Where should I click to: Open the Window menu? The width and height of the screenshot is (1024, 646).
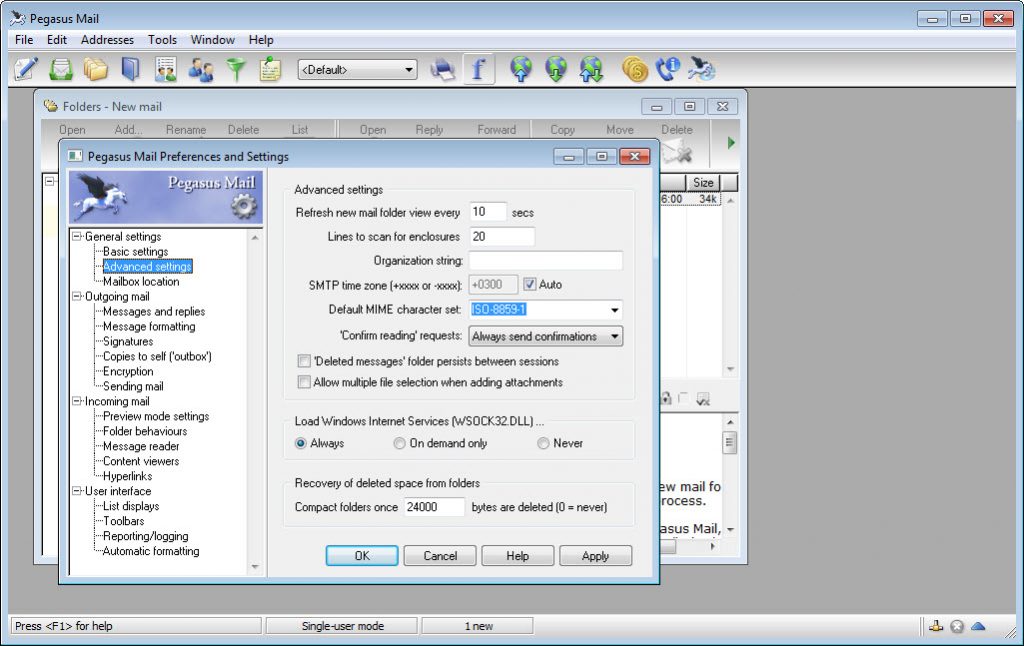tap(212, 40)
